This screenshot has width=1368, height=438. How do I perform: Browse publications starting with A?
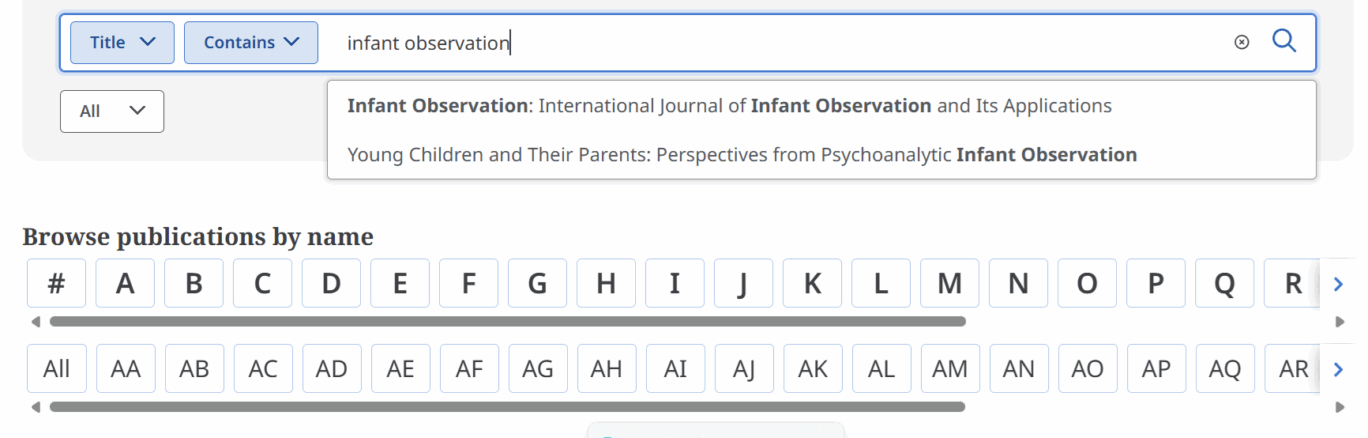tap(125, 284)
